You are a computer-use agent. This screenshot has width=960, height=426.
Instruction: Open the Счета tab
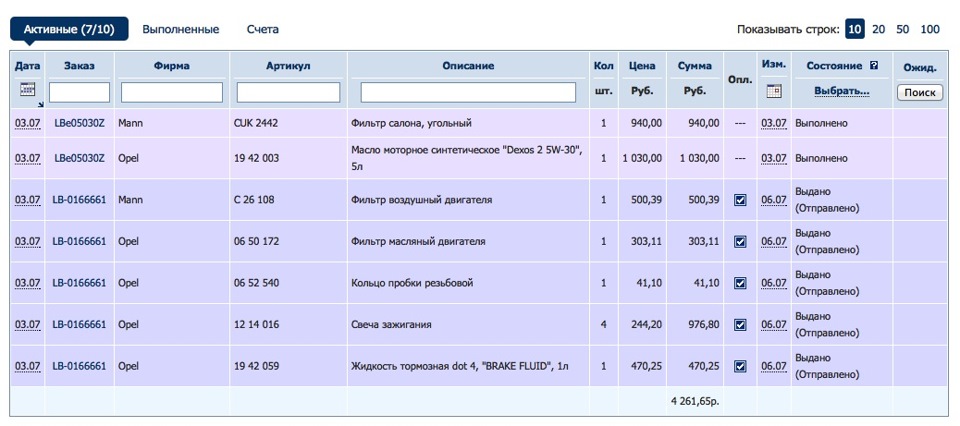coord(263,30)
